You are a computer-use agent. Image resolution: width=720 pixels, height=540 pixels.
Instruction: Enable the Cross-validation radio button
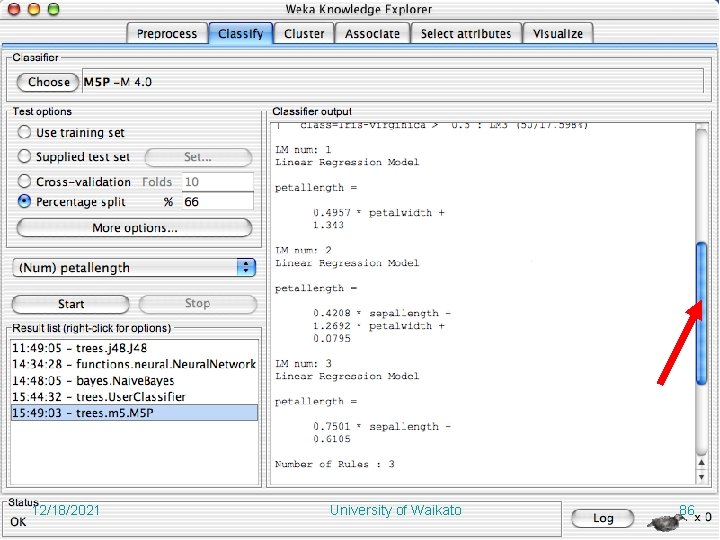[x=24, y=181]
